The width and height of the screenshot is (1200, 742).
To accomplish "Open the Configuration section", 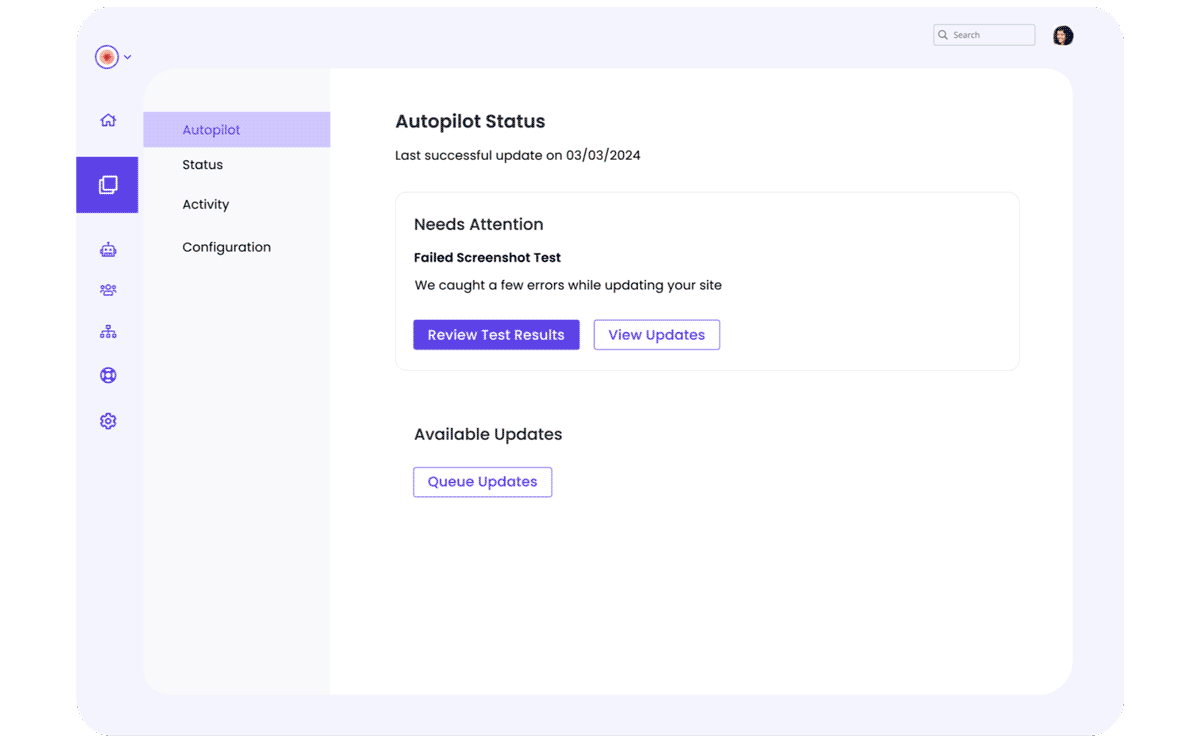I will (226, 247).
